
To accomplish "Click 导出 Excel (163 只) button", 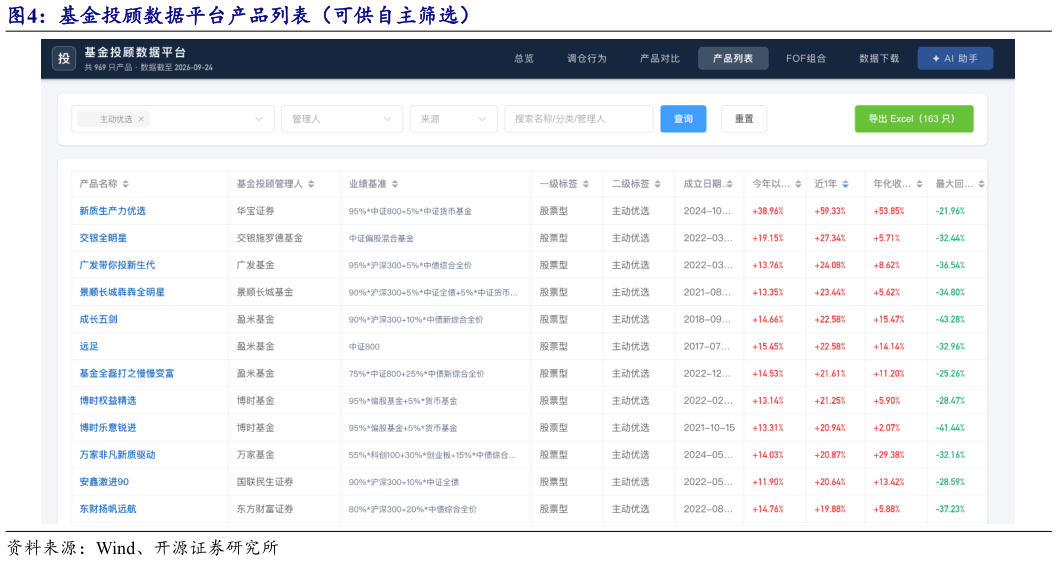I will point(914,119).
